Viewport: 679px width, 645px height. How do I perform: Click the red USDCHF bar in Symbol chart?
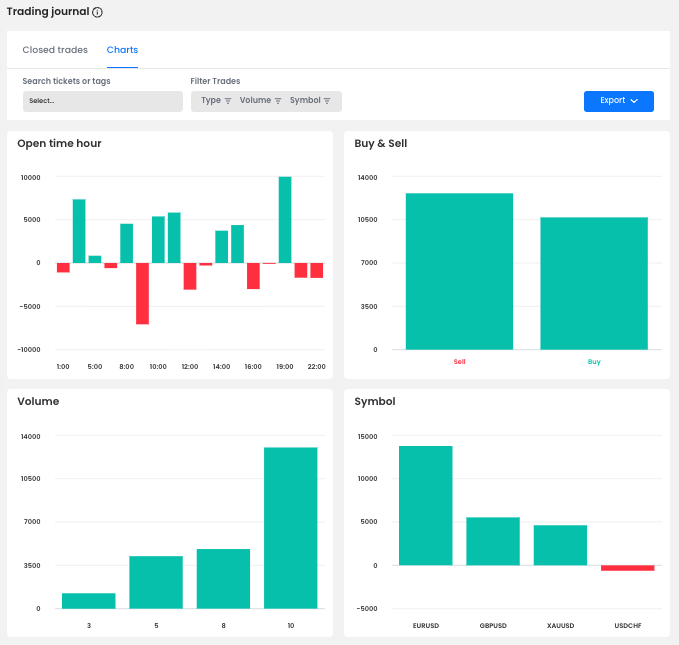coord(627,568)
